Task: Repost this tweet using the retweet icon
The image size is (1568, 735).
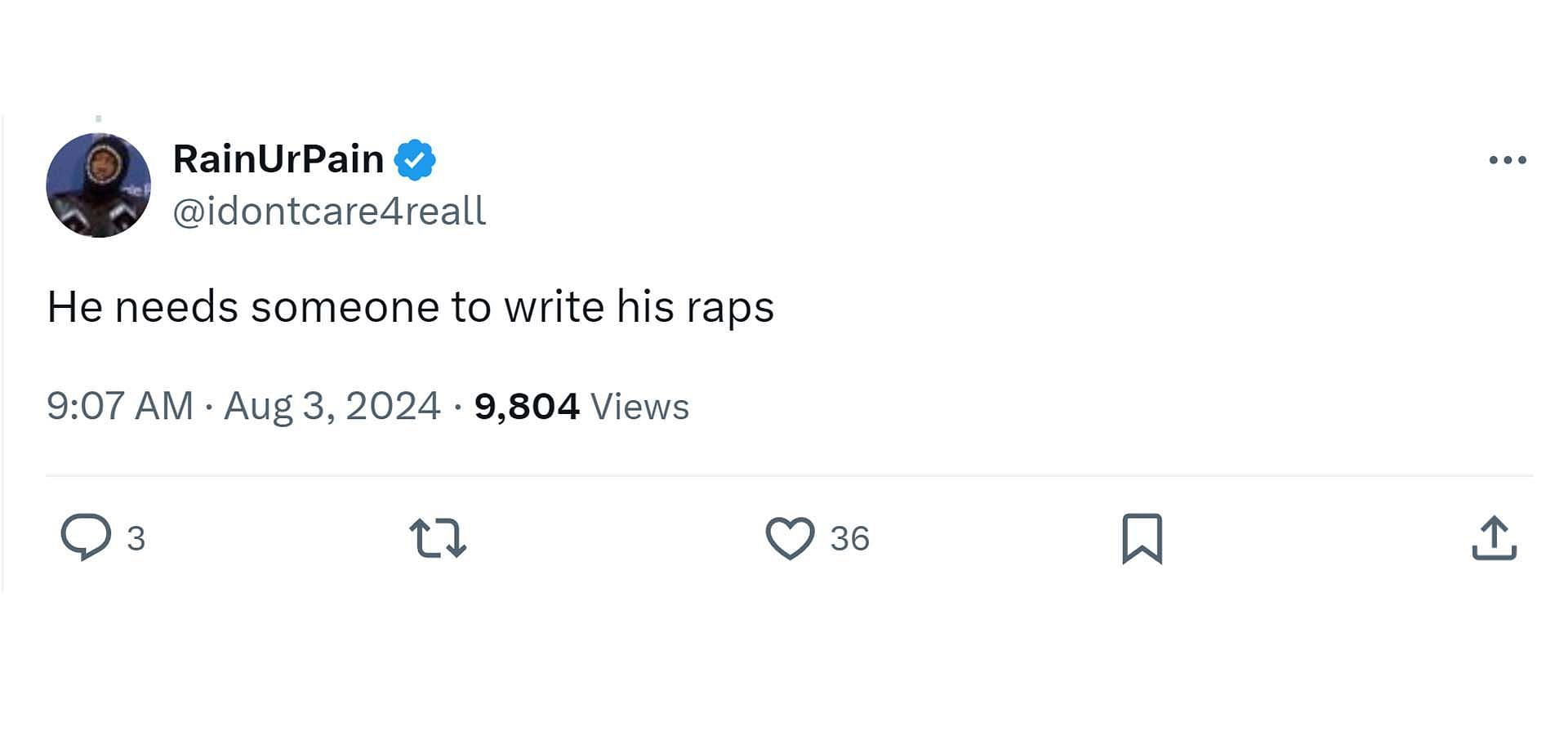Action: (x=438, y=538)
